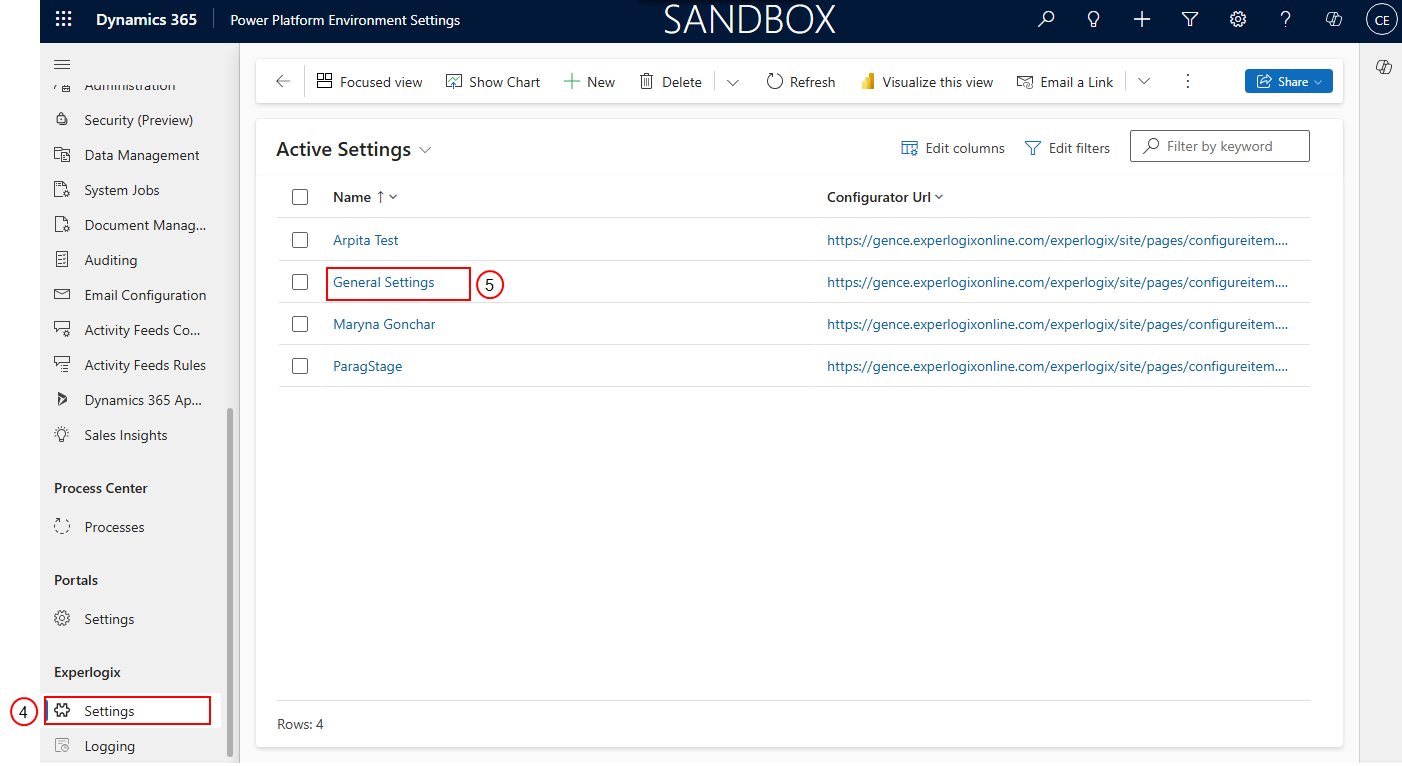Click the plus quick create icon
This screenshot has width=1402, height=766.
pos(1142,19)
